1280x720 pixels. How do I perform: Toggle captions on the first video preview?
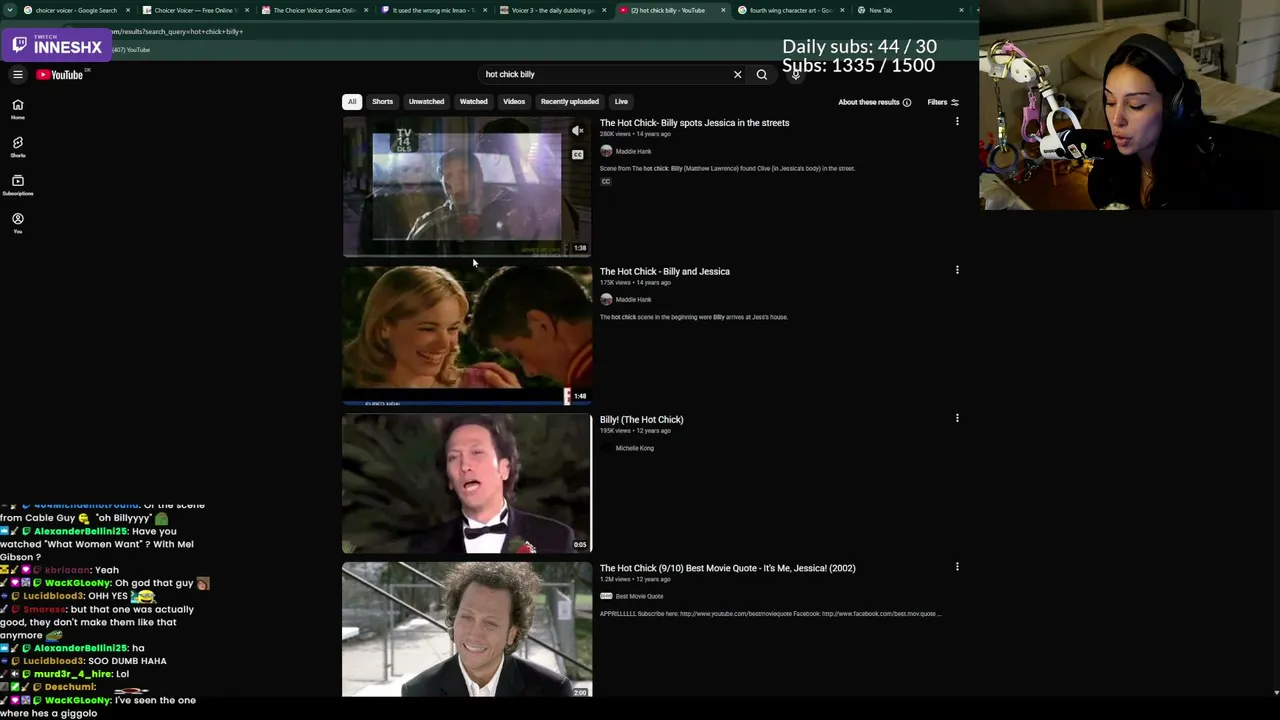click(x=577, y=155)
